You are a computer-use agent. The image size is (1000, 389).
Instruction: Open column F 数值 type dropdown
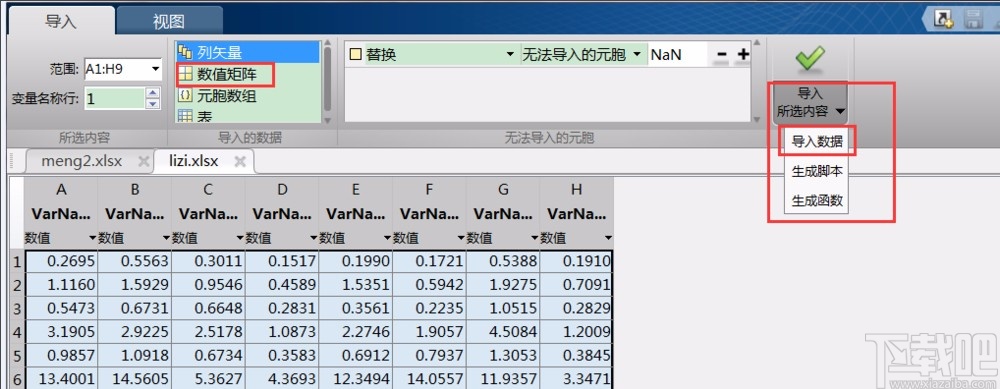coord(461,239)
